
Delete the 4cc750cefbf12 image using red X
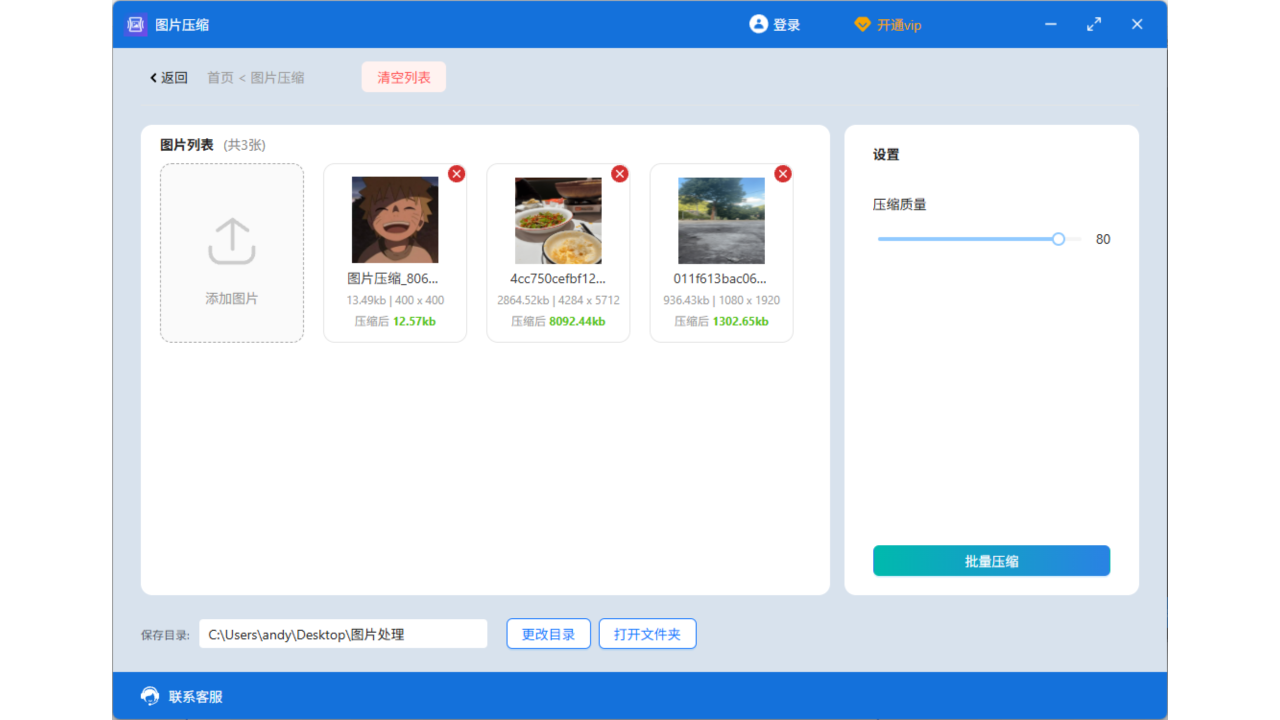click(620, 173)
